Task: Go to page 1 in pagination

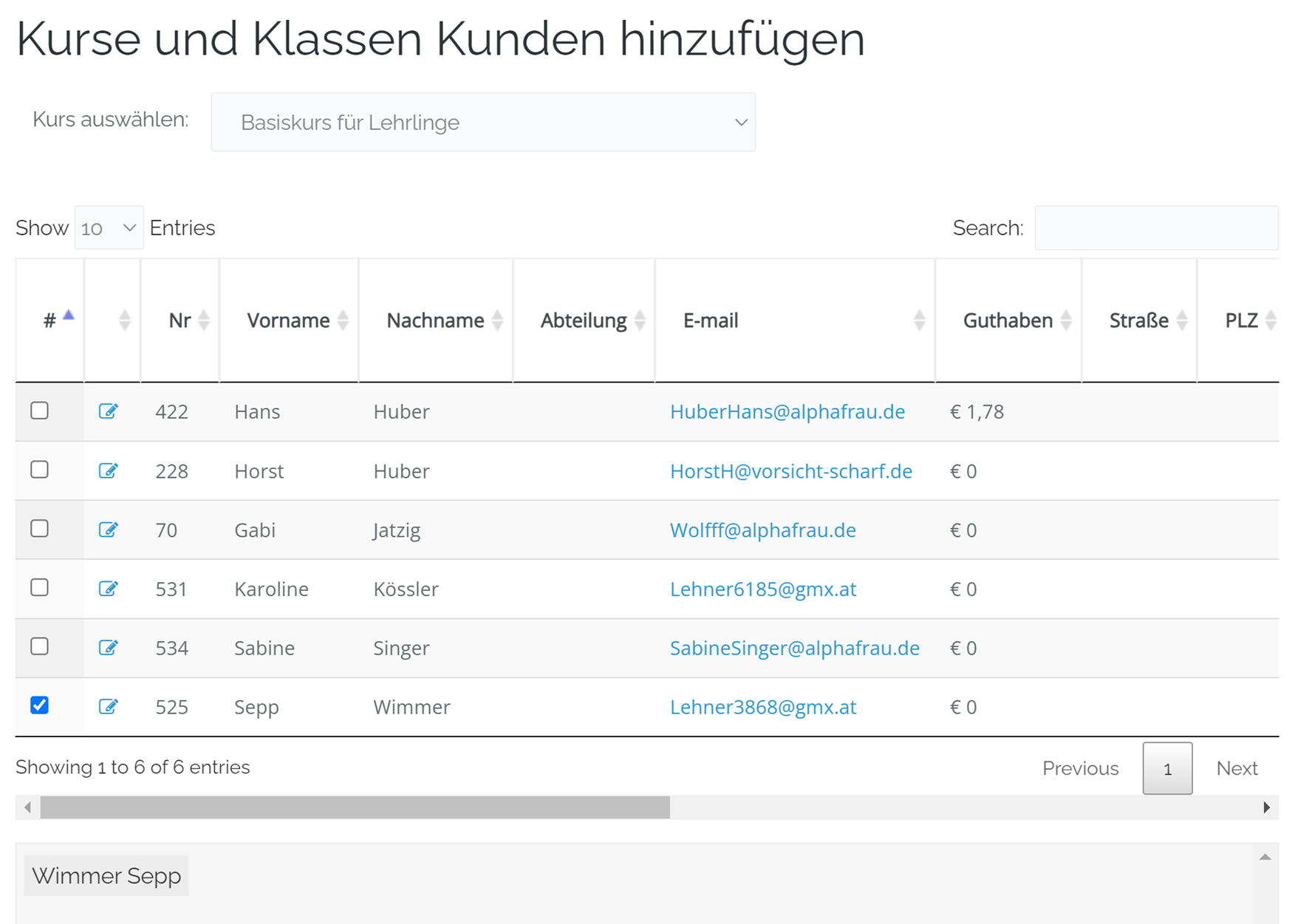Action: click(x=1166, y=768)
